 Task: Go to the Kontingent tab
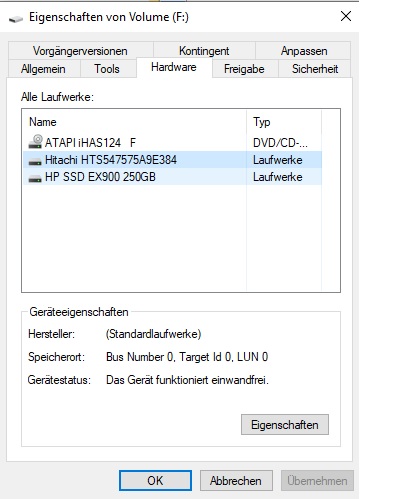coord(204,51)
